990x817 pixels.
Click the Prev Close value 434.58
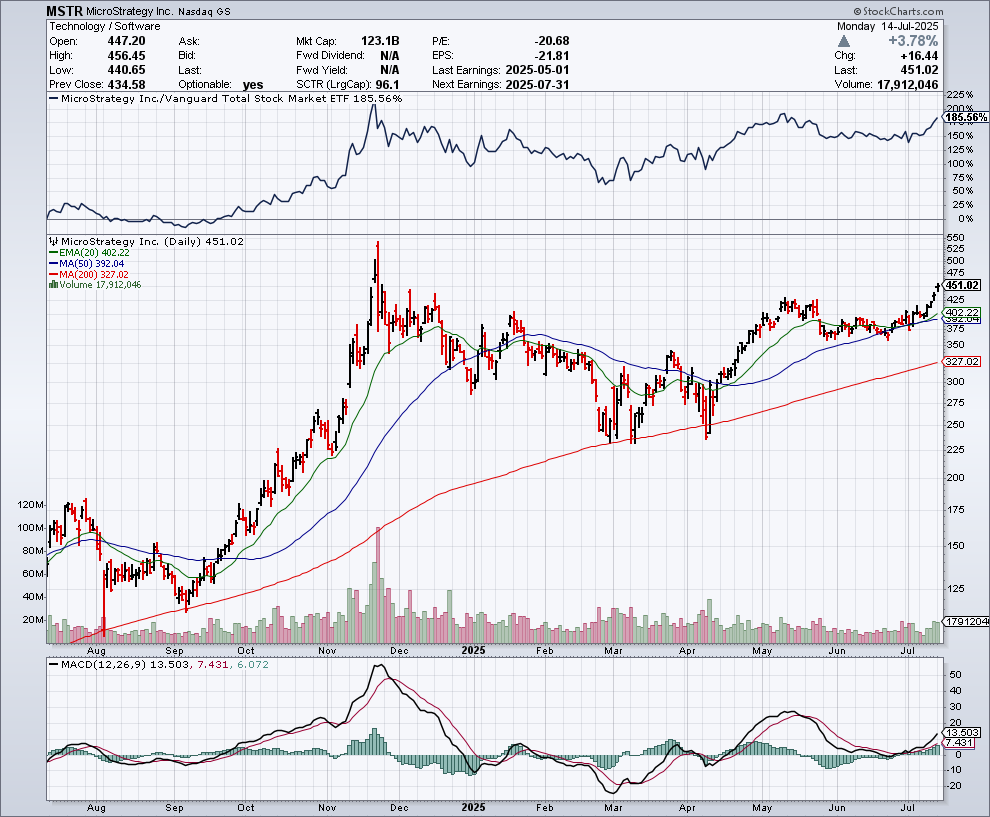126,85
